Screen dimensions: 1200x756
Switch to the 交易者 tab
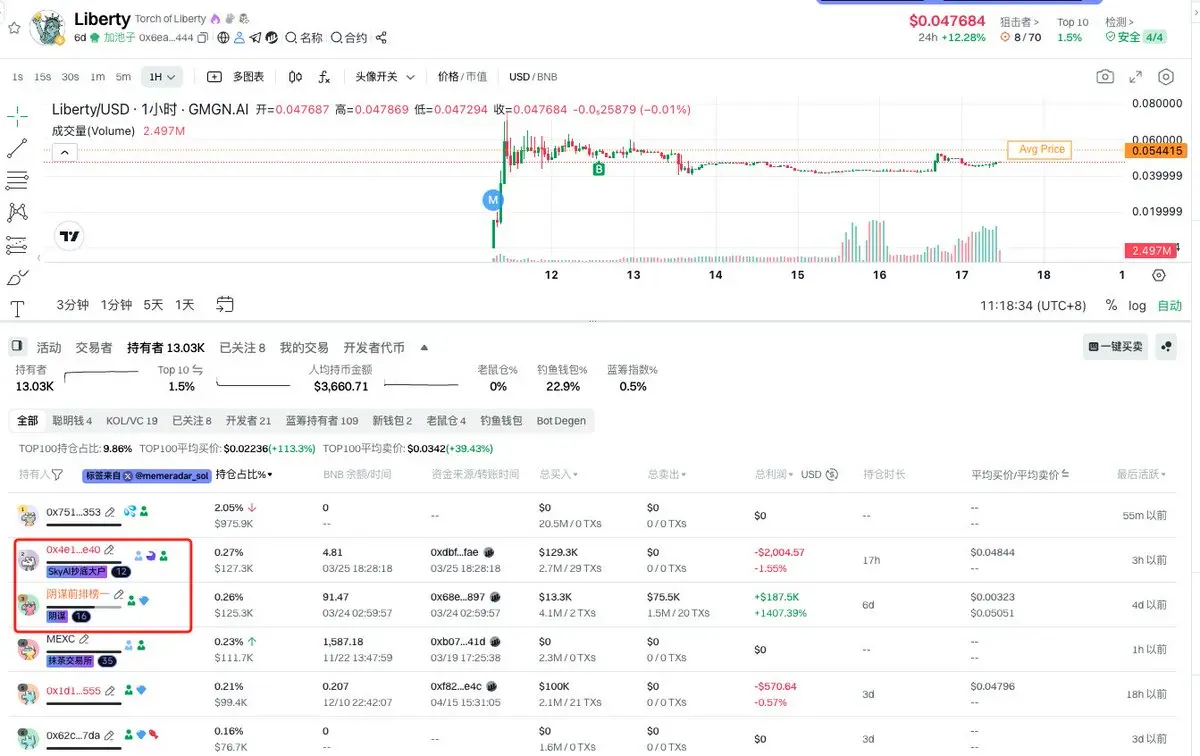click(94, 348)
